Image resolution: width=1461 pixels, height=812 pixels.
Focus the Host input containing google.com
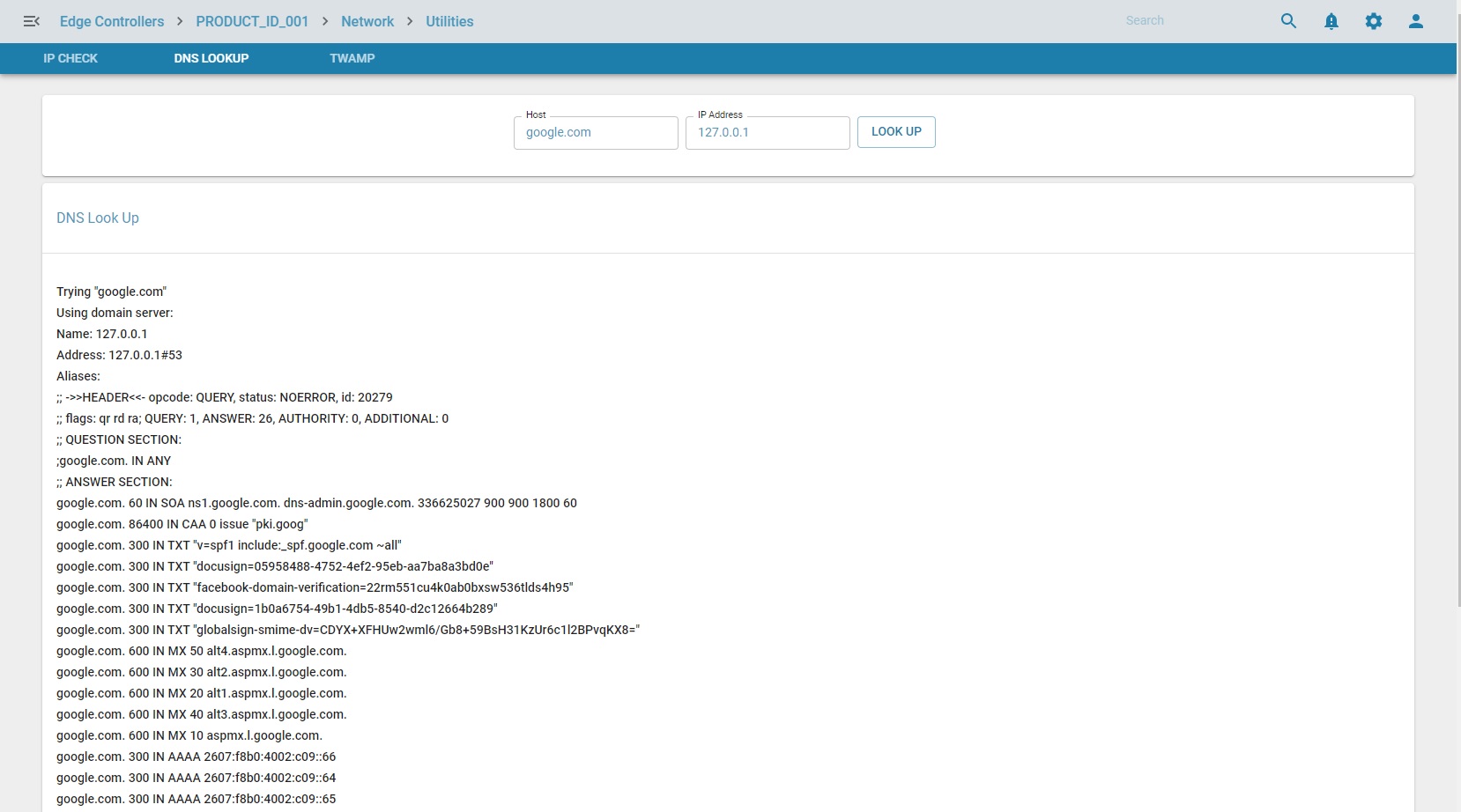pyautogui.click(x=596, y=132)
